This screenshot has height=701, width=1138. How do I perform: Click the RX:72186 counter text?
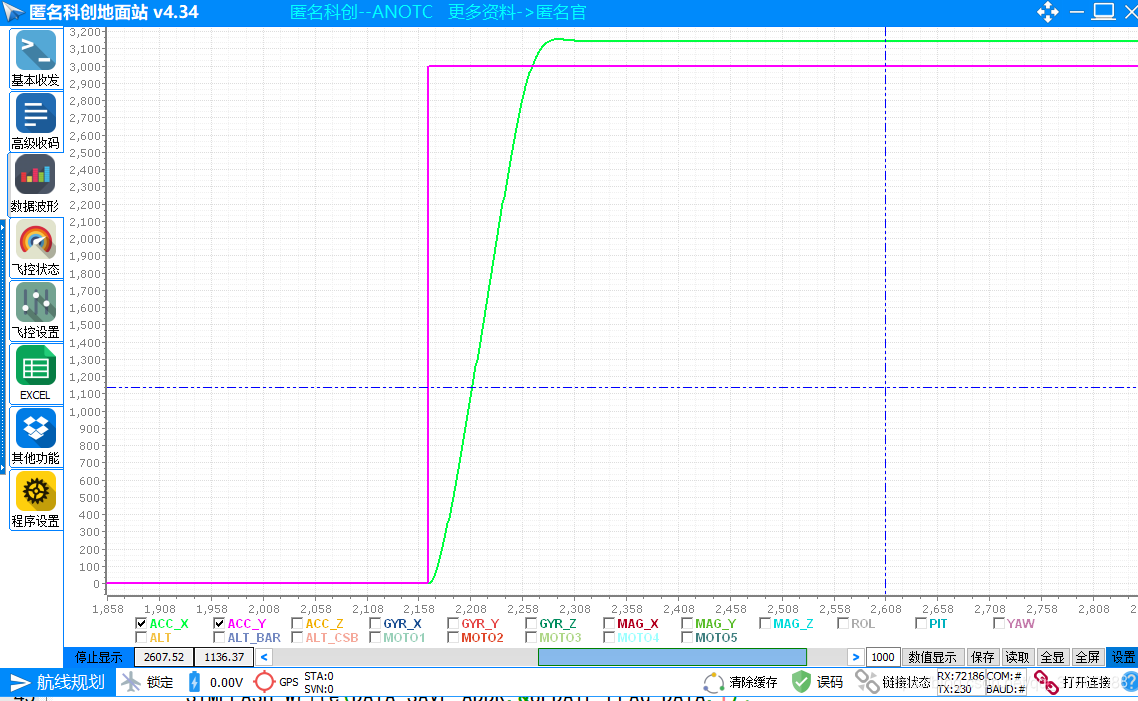[x=960, y=676]
